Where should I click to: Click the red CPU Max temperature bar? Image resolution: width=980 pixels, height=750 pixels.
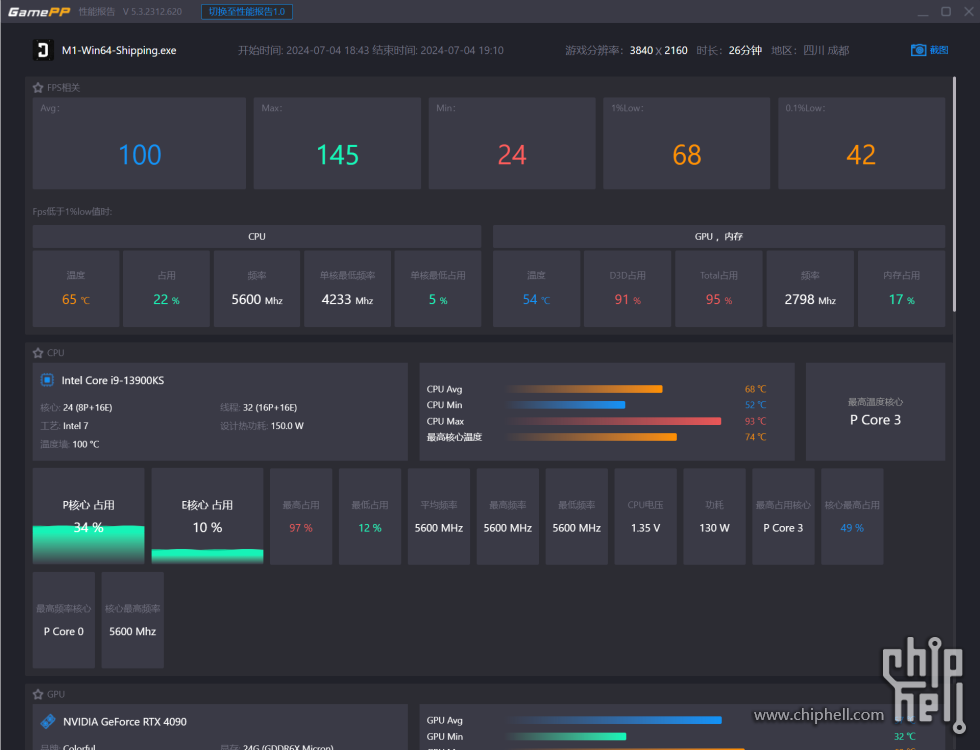point(614,421)
